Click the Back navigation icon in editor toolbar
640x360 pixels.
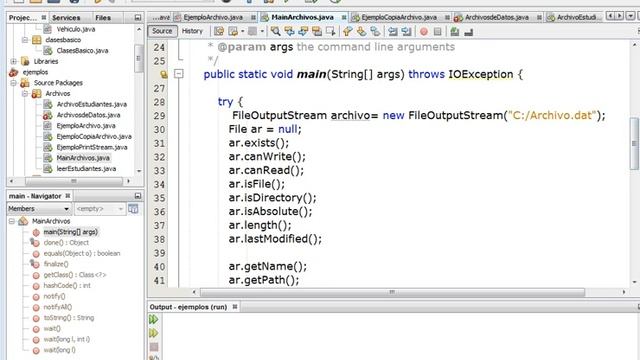tap(233, 31)
